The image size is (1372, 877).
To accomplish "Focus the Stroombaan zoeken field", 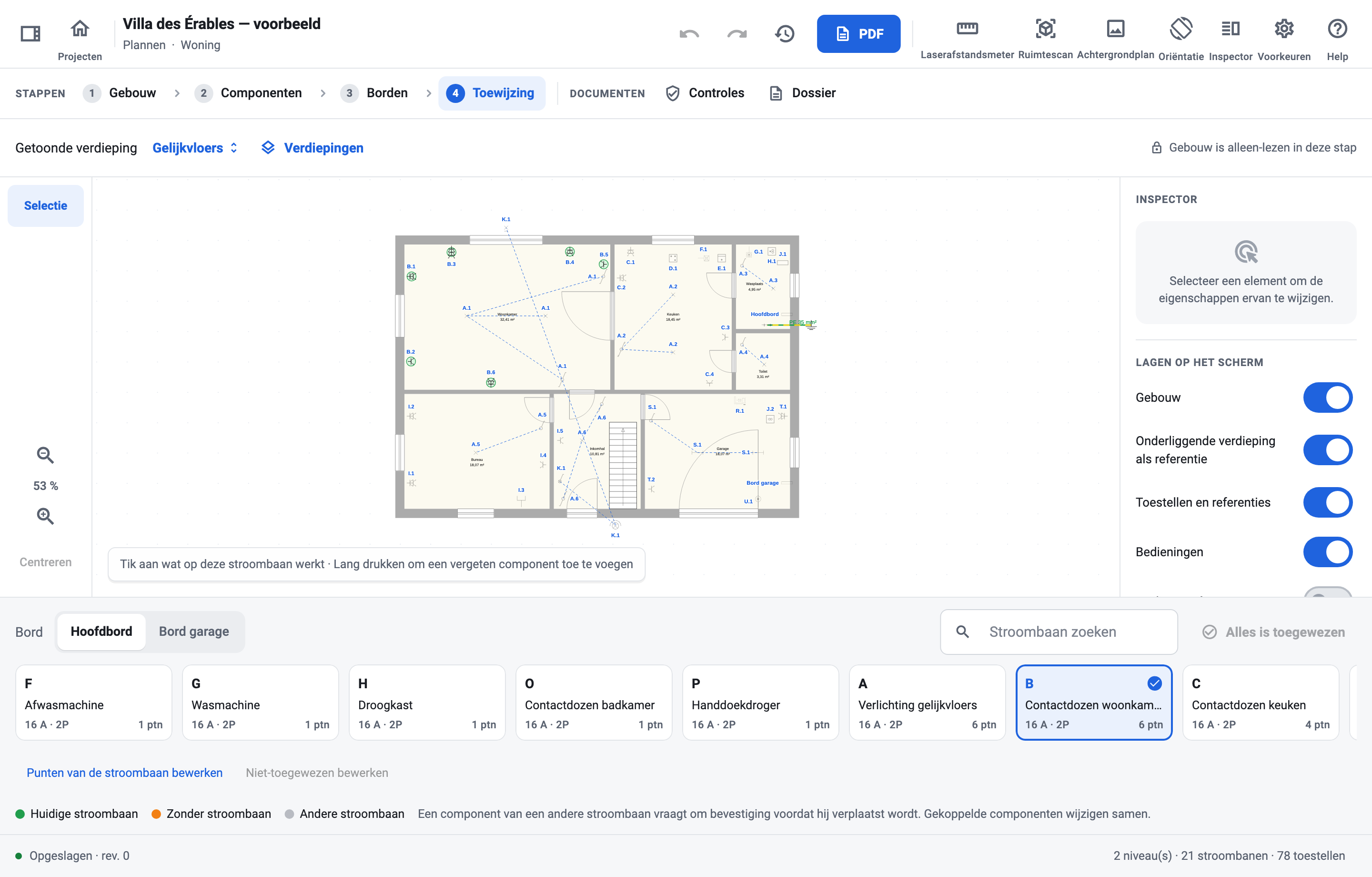I will pyautogui.click(x=1059, y=632).
